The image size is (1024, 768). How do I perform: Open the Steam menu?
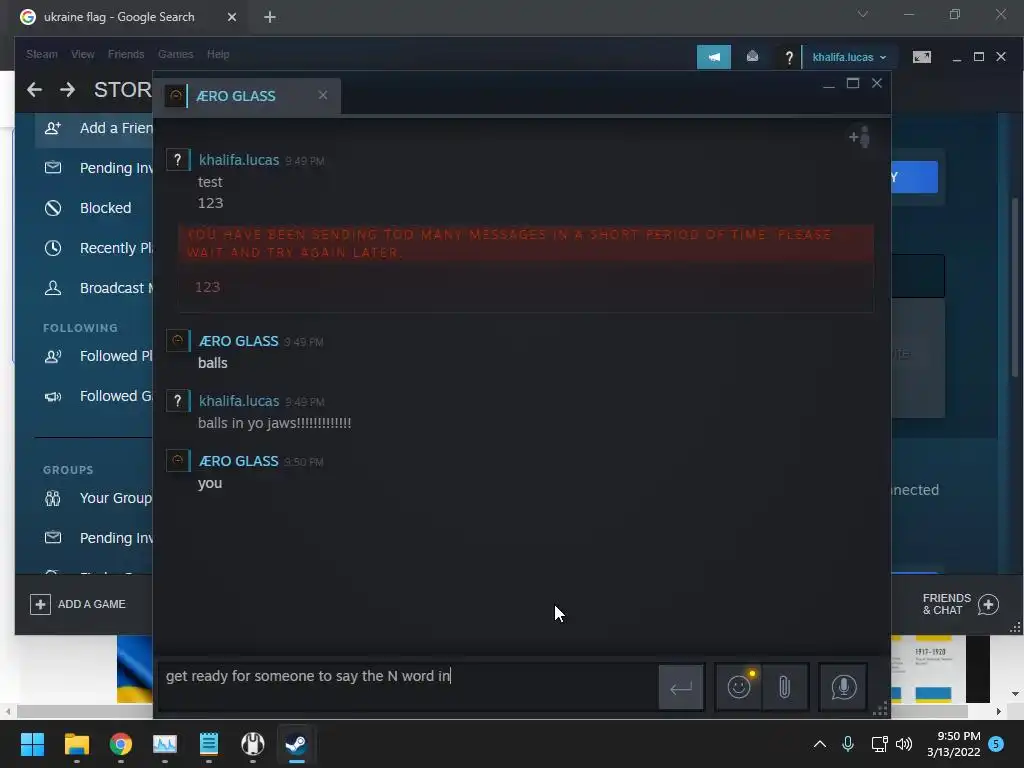point(42,54)
